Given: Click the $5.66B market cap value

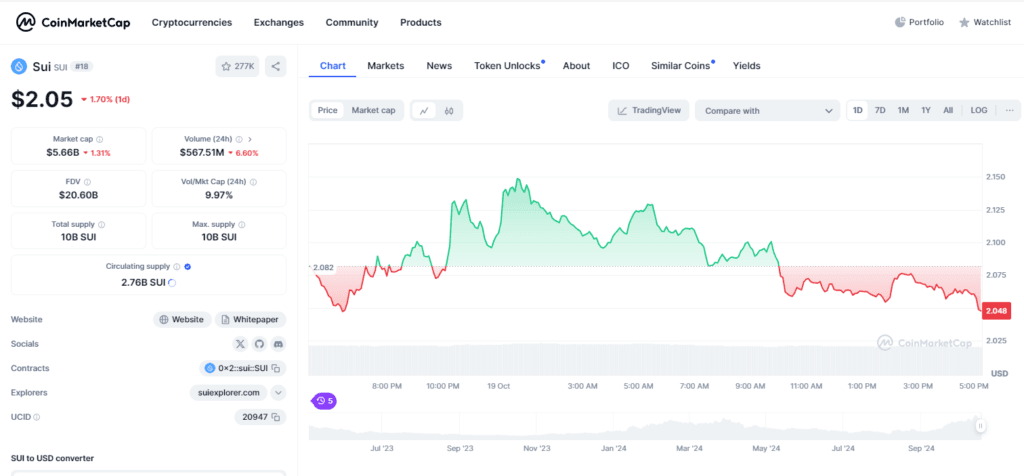Looking at the screenshot, I should [65, 153].
